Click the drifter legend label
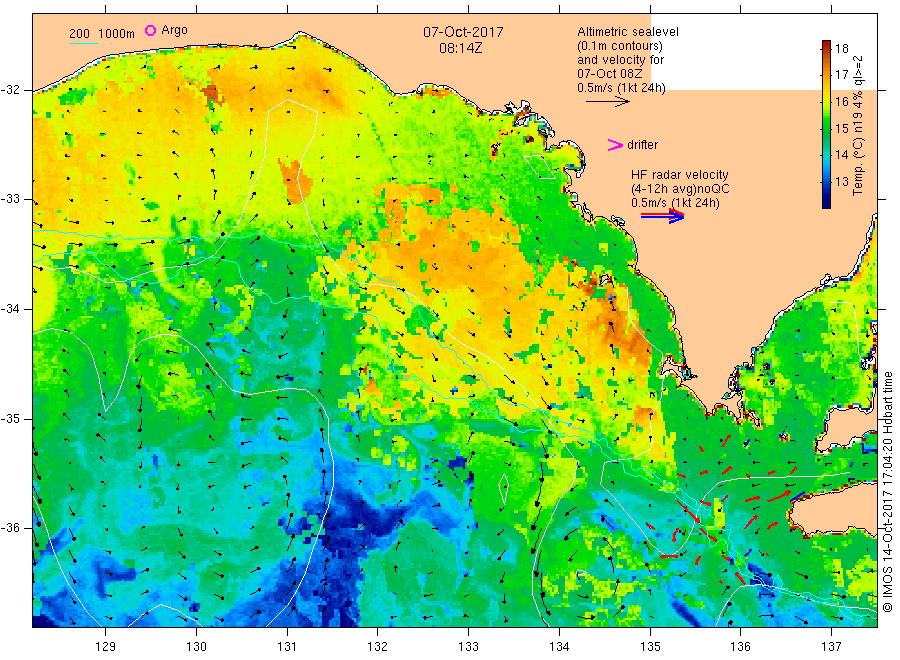 coord(642,145)
